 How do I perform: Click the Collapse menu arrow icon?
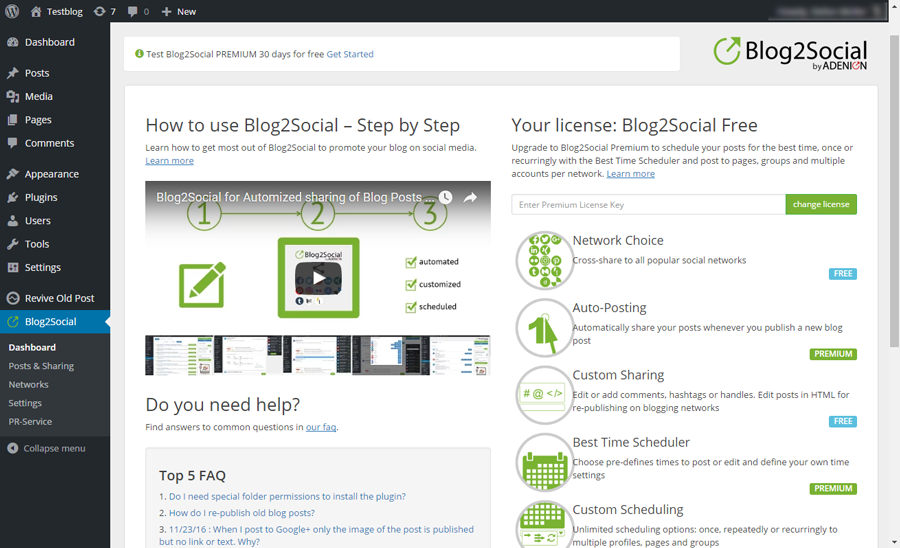(x=13, y=448)
